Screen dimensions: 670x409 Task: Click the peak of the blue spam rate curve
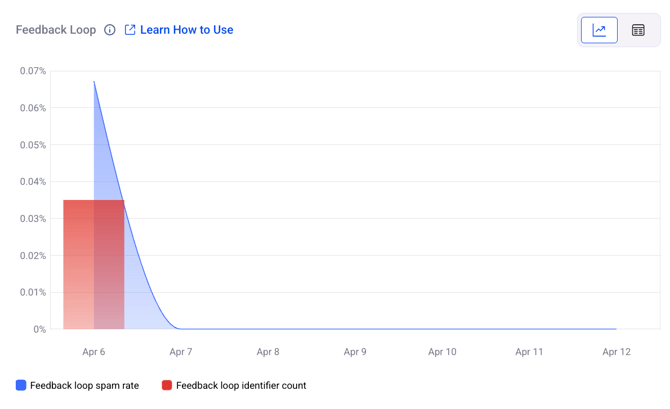coord(94,82)
